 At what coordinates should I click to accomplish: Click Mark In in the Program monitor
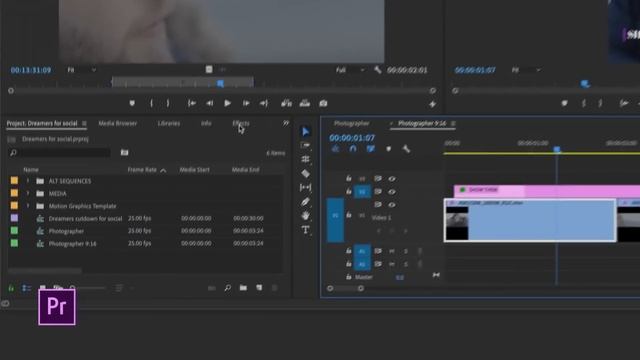[584, 104]
